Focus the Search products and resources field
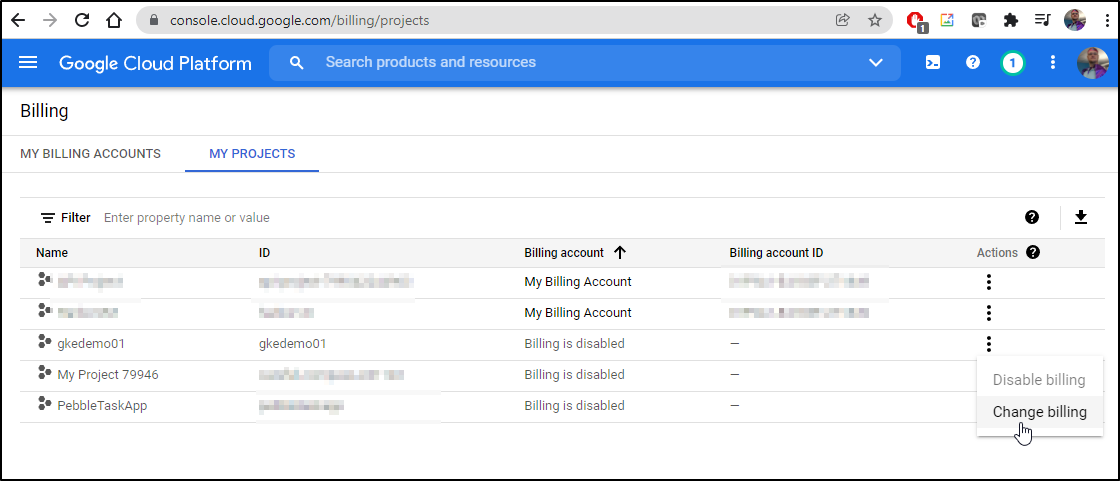1120x481 pixels. click(584, 62)
